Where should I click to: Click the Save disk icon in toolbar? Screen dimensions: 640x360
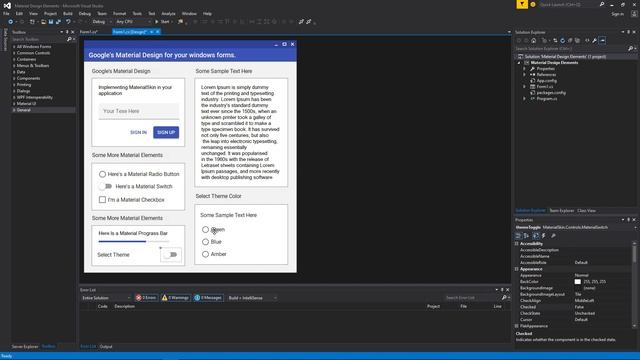(x=51, y=22)
